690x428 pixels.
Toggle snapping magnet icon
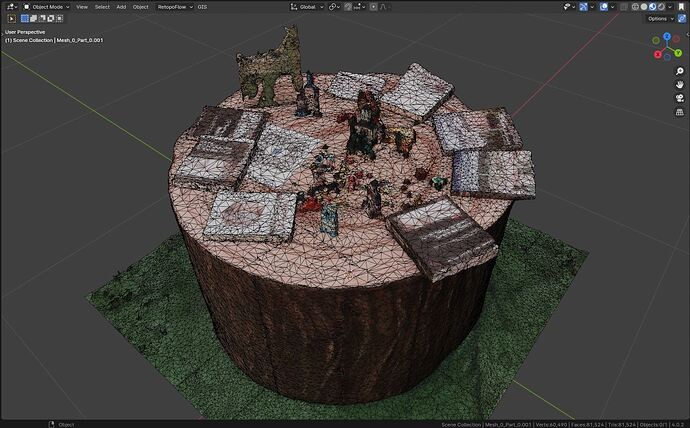348,7
